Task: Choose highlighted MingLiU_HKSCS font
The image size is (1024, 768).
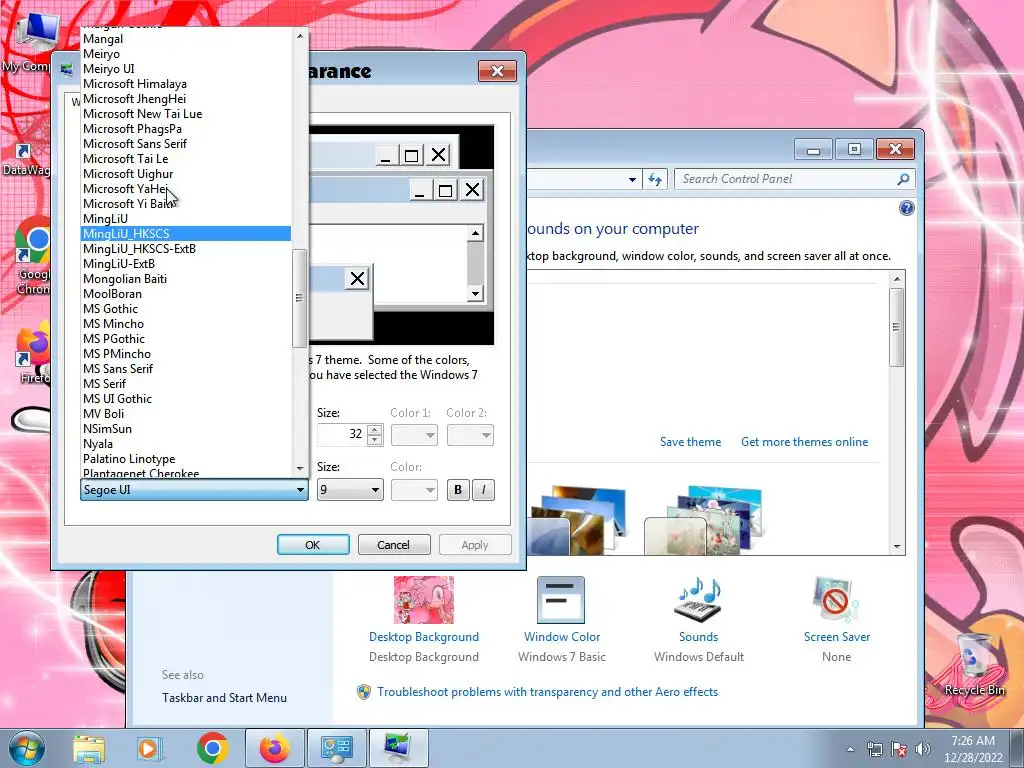Action: point(186,234)
